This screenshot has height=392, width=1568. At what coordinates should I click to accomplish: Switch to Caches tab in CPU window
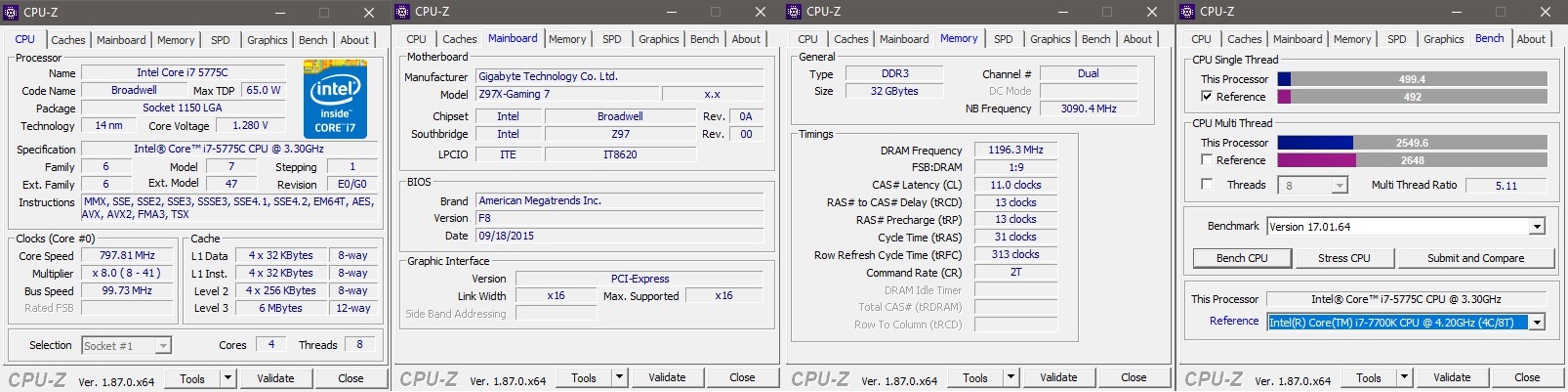[68, 40]
